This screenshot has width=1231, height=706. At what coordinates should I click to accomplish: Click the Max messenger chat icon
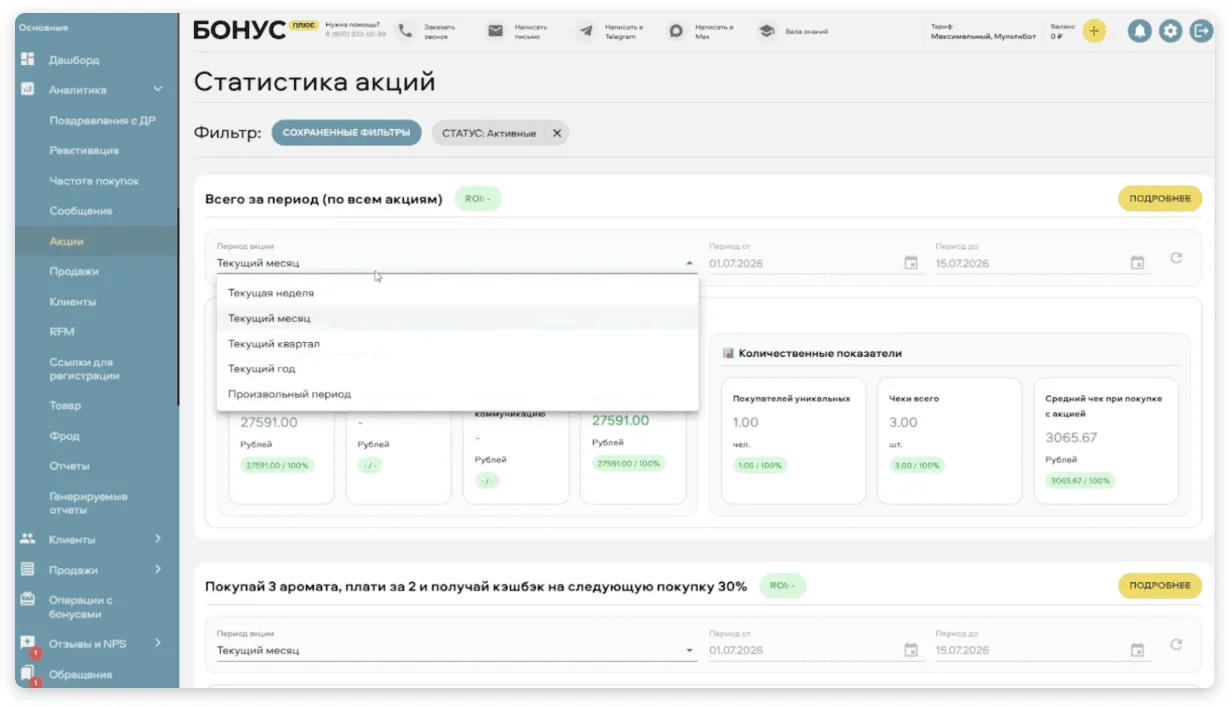[x=676, y=31]
